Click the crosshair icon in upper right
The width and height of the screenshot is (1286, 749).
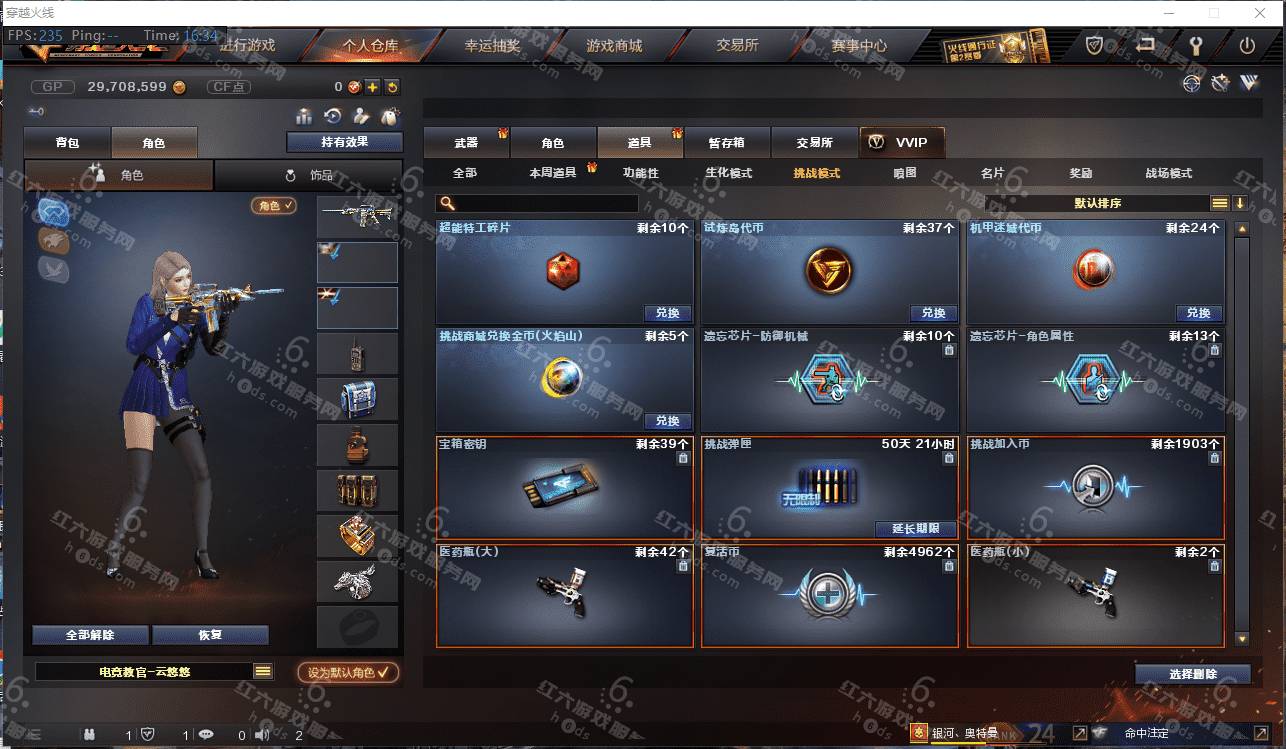tap(1191, 83)
